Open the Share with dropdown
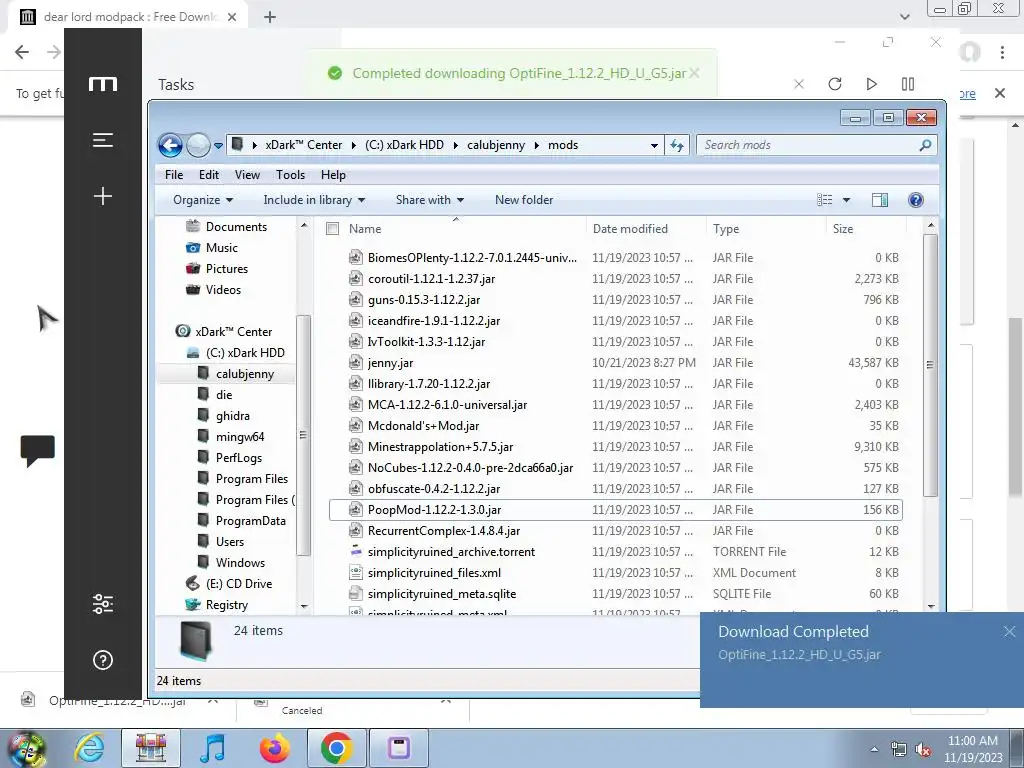Screen dimensions: 1024x768 pyautogui.click(x=430, y=200)
